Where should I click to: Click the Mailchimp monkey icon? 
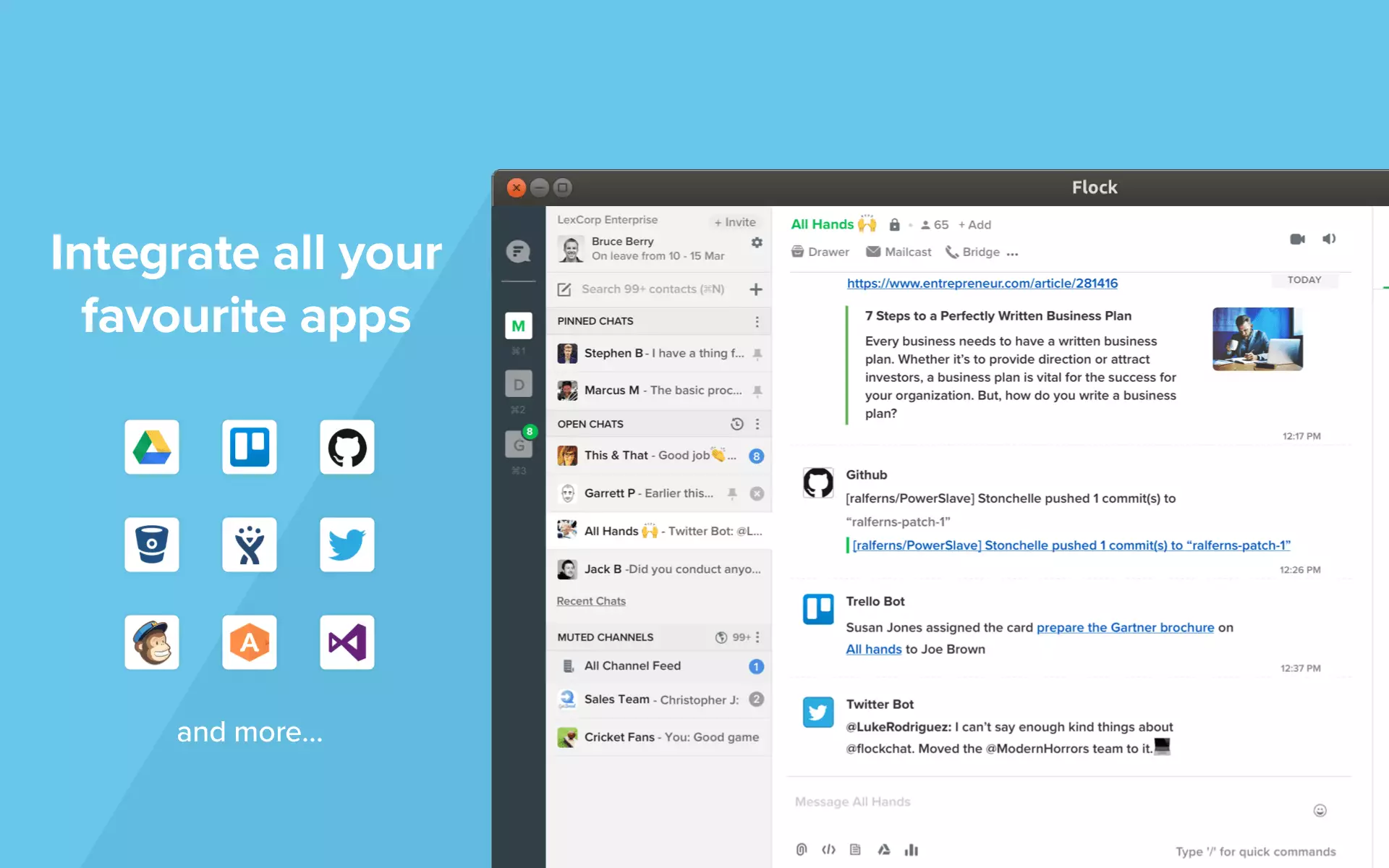152,642
